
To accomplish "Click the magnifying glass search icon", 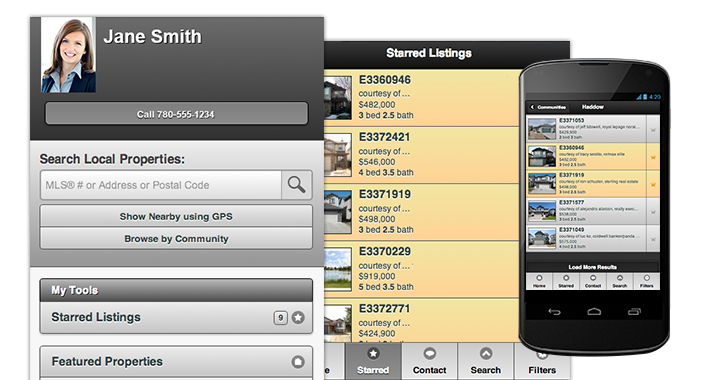I will tap(297, 185).
